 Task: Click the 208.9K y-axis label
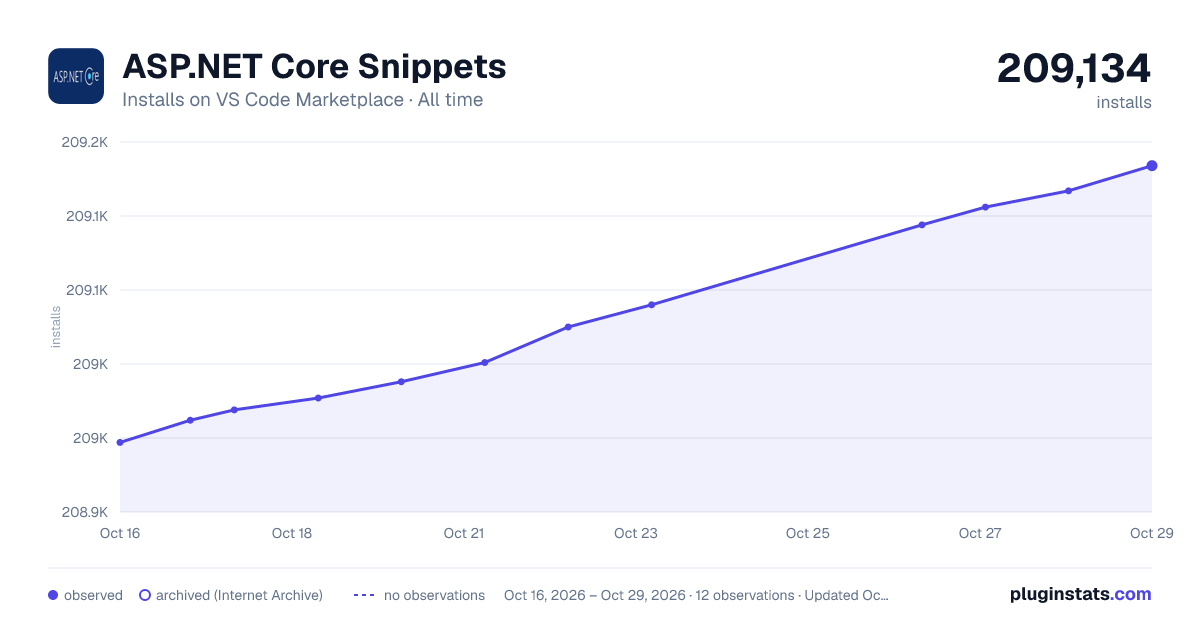85,512
